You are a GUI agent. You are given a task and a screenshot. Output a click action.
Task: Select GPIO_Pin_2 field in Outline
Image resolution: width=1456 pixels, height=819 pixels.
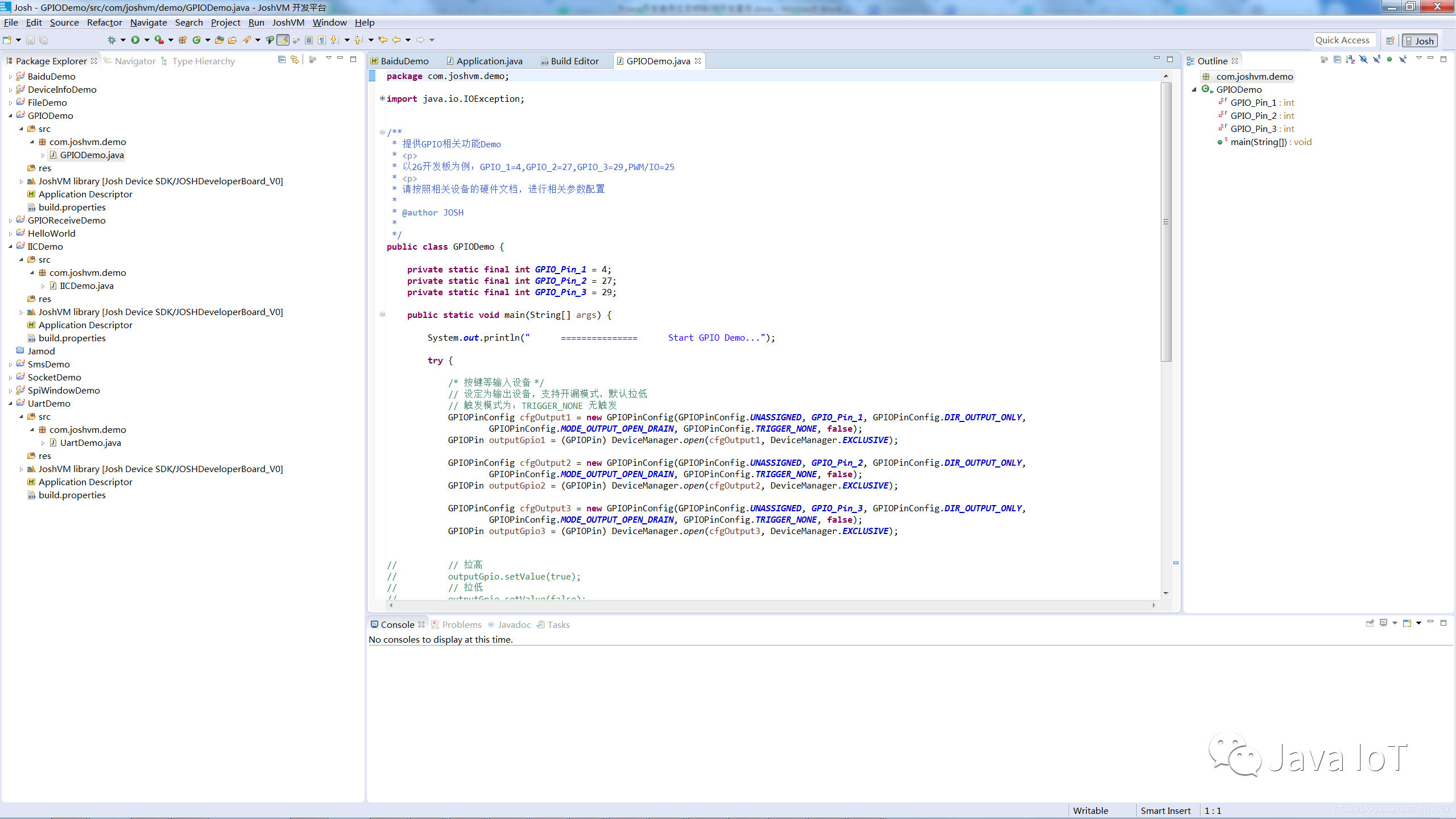click(1257, 115)
